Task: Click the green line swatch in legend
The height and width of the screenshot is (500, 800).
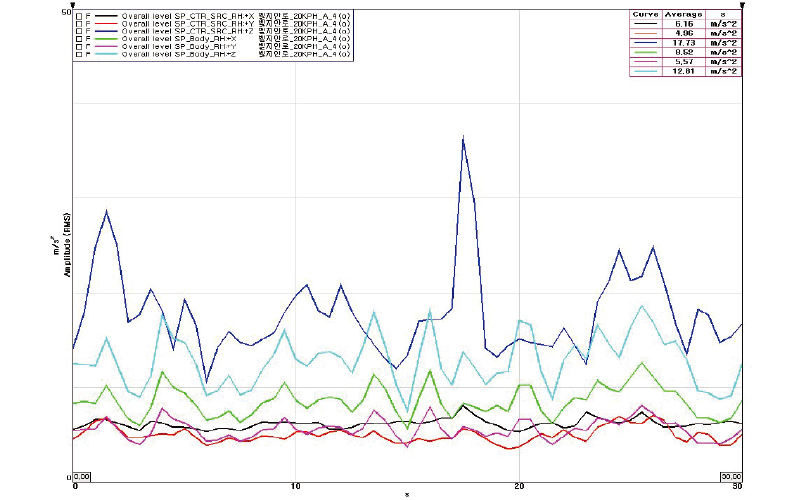Action: 106,40
